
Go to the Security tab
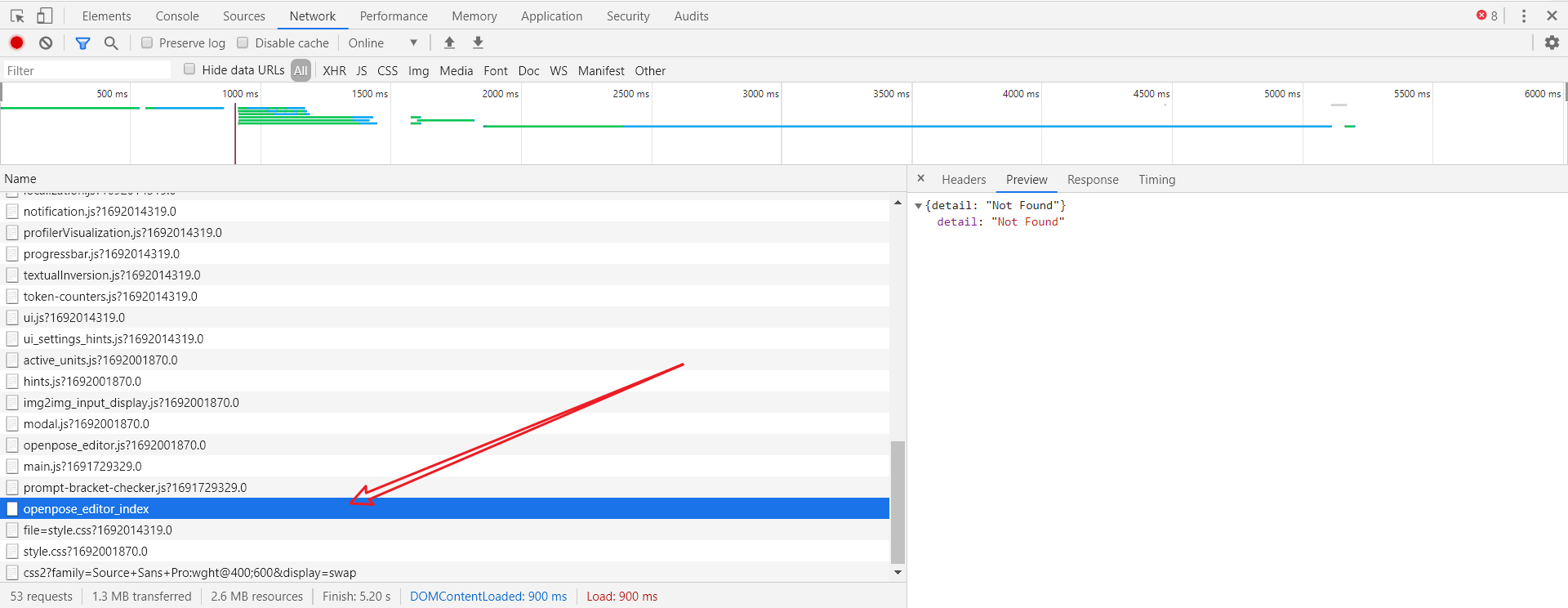coord(628,16)
